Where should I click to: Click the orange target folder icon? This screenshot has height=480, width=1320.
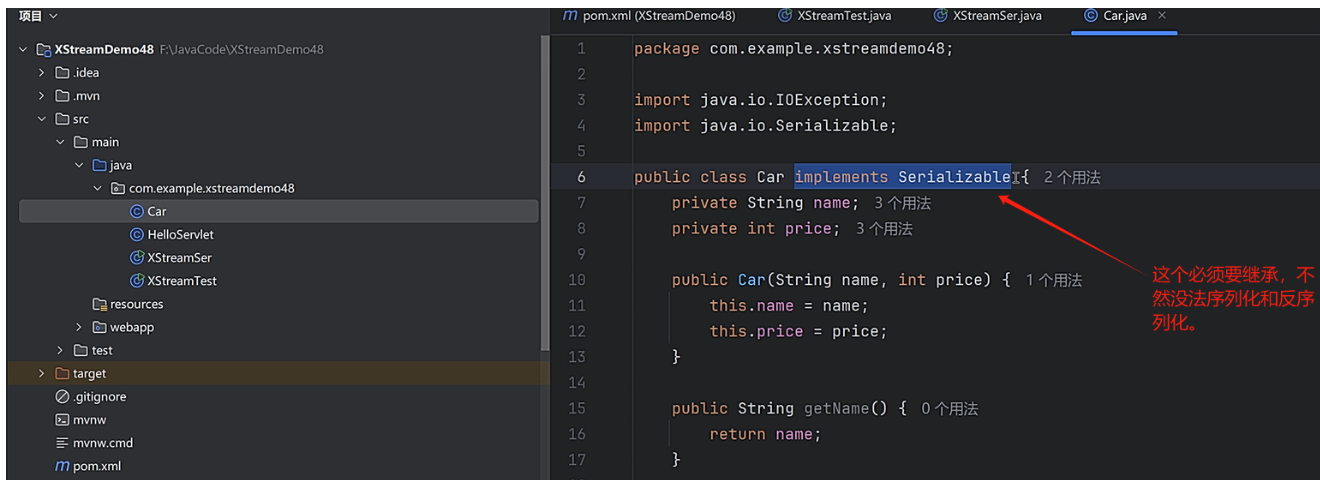pos(62,373)
